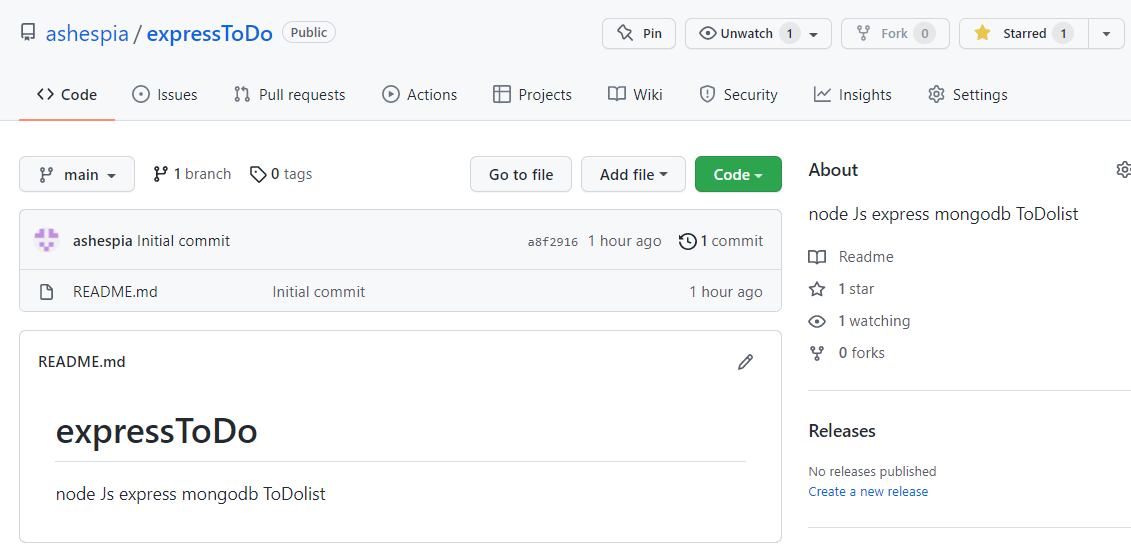This screenshot has height=554, width=1131.
Task: Open the Projects tab
Action: point(532,94)
